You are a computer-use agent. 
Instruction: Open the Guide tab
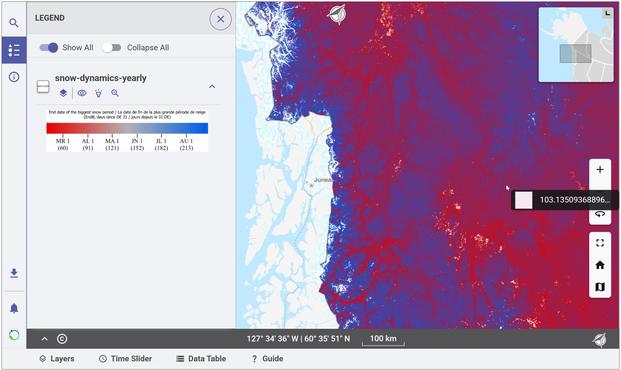(267, 359)
